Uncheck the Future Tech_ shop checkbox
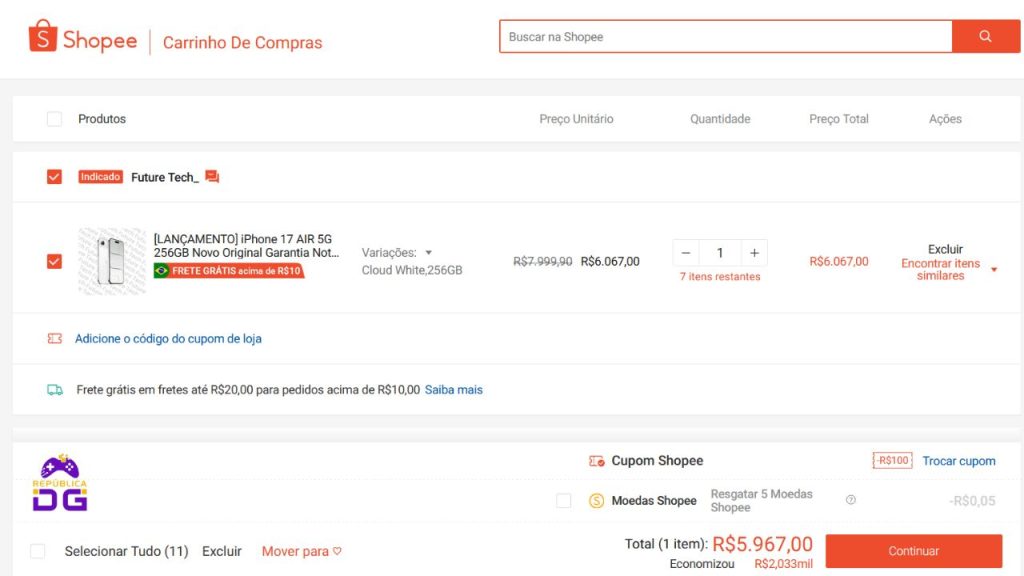The width and height of the screenshot is (1024, 576). pos(54,177)
